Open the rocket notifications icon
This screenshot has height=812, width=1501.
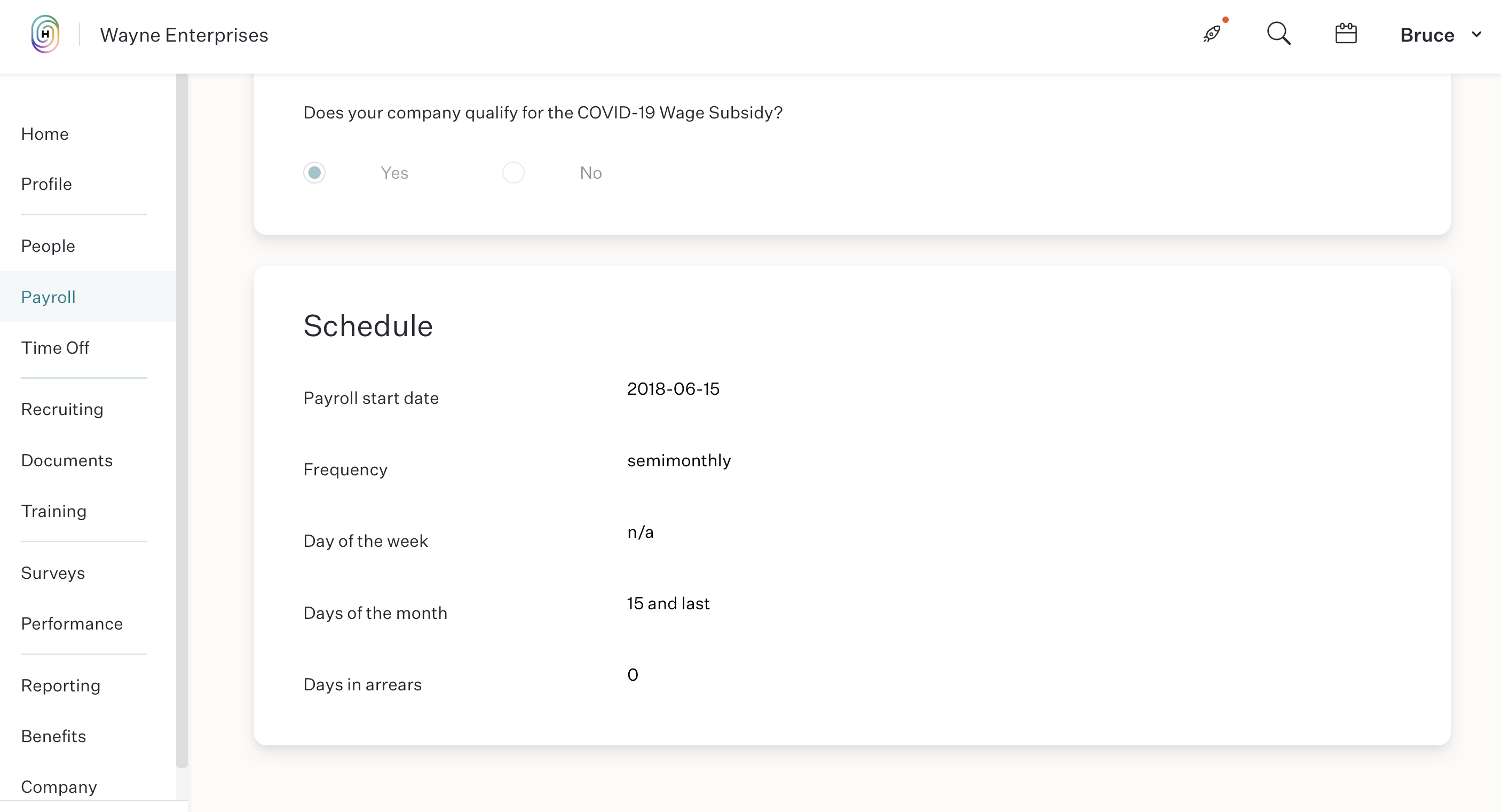click(x=1212, y=34)
